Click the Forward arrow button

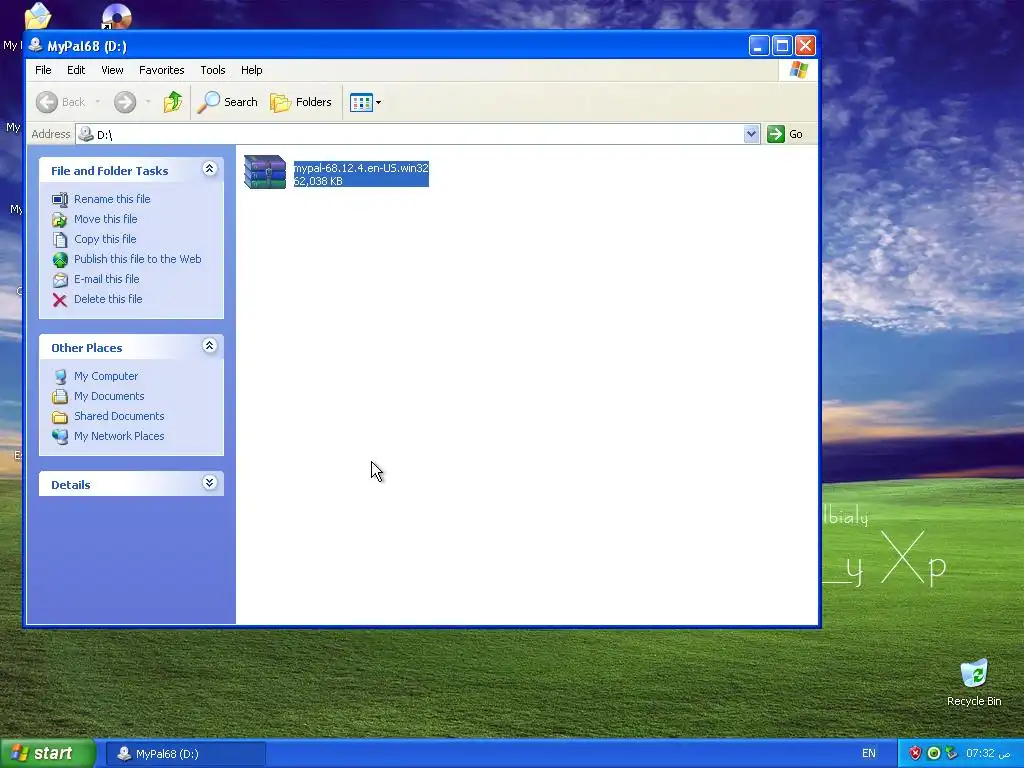pos(125,102)
